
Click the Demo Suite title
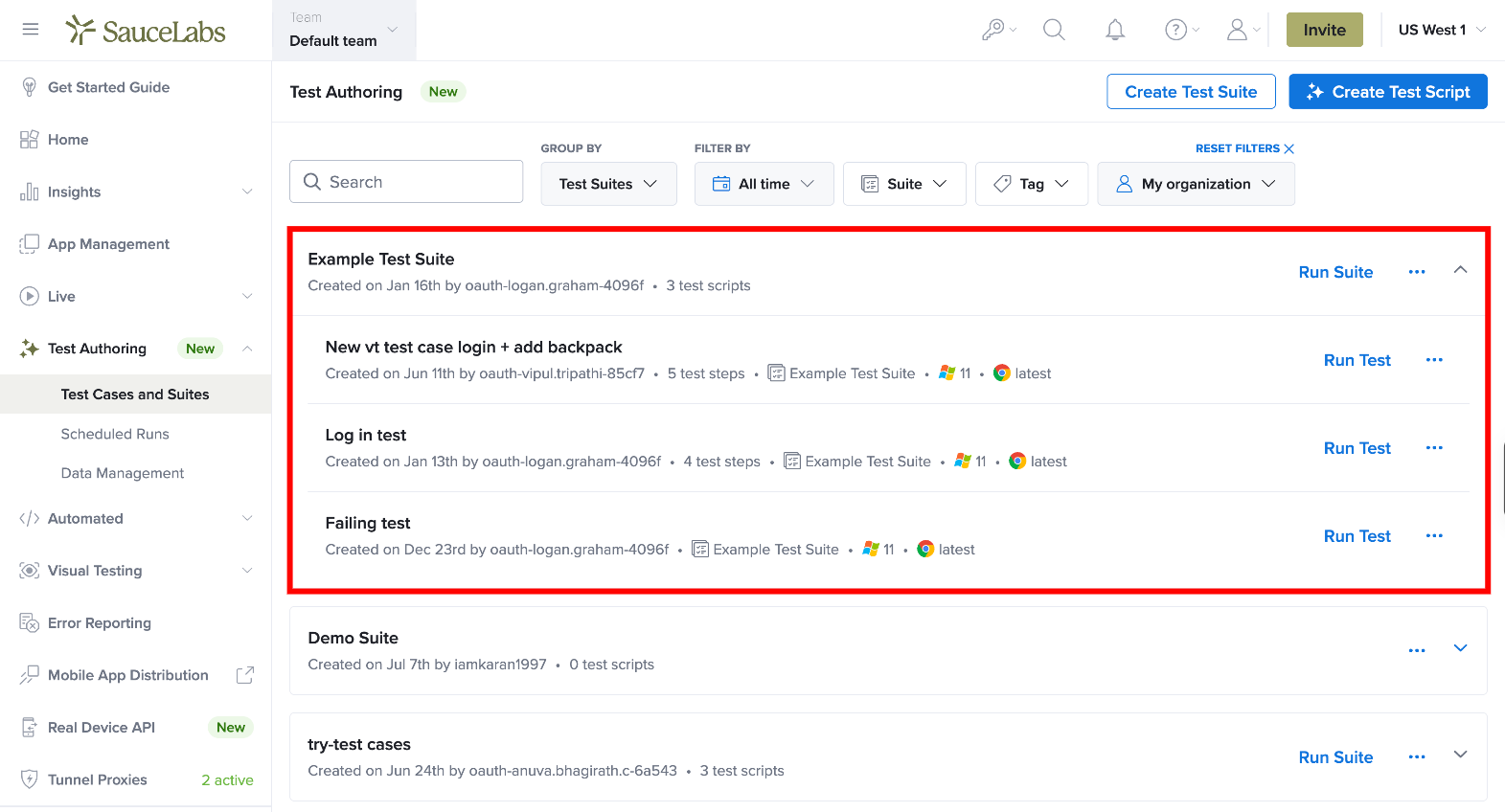tap(353, 638)
